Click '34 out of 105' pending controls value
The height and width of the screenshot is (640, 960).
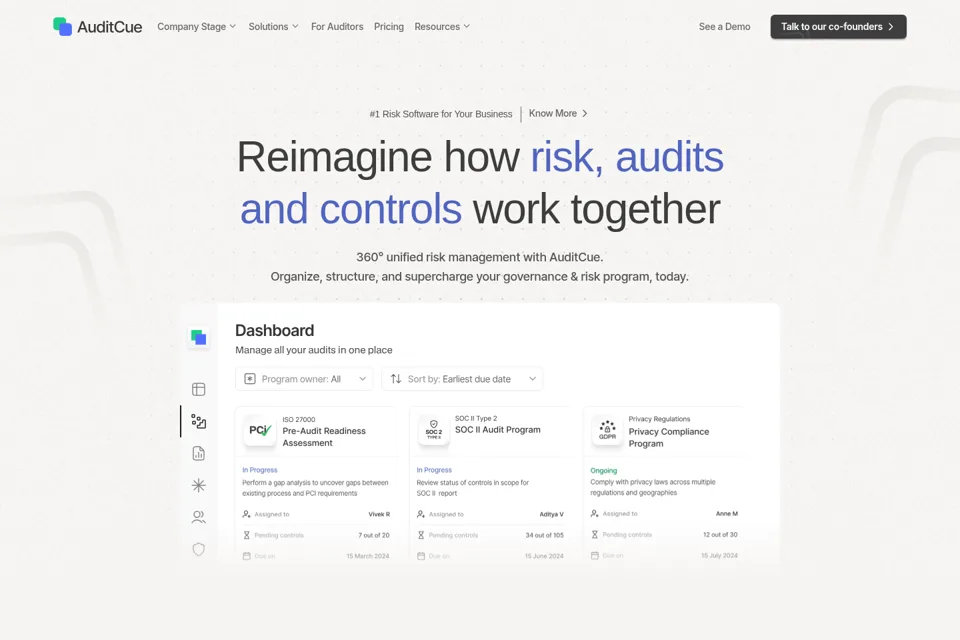(544, 535)
